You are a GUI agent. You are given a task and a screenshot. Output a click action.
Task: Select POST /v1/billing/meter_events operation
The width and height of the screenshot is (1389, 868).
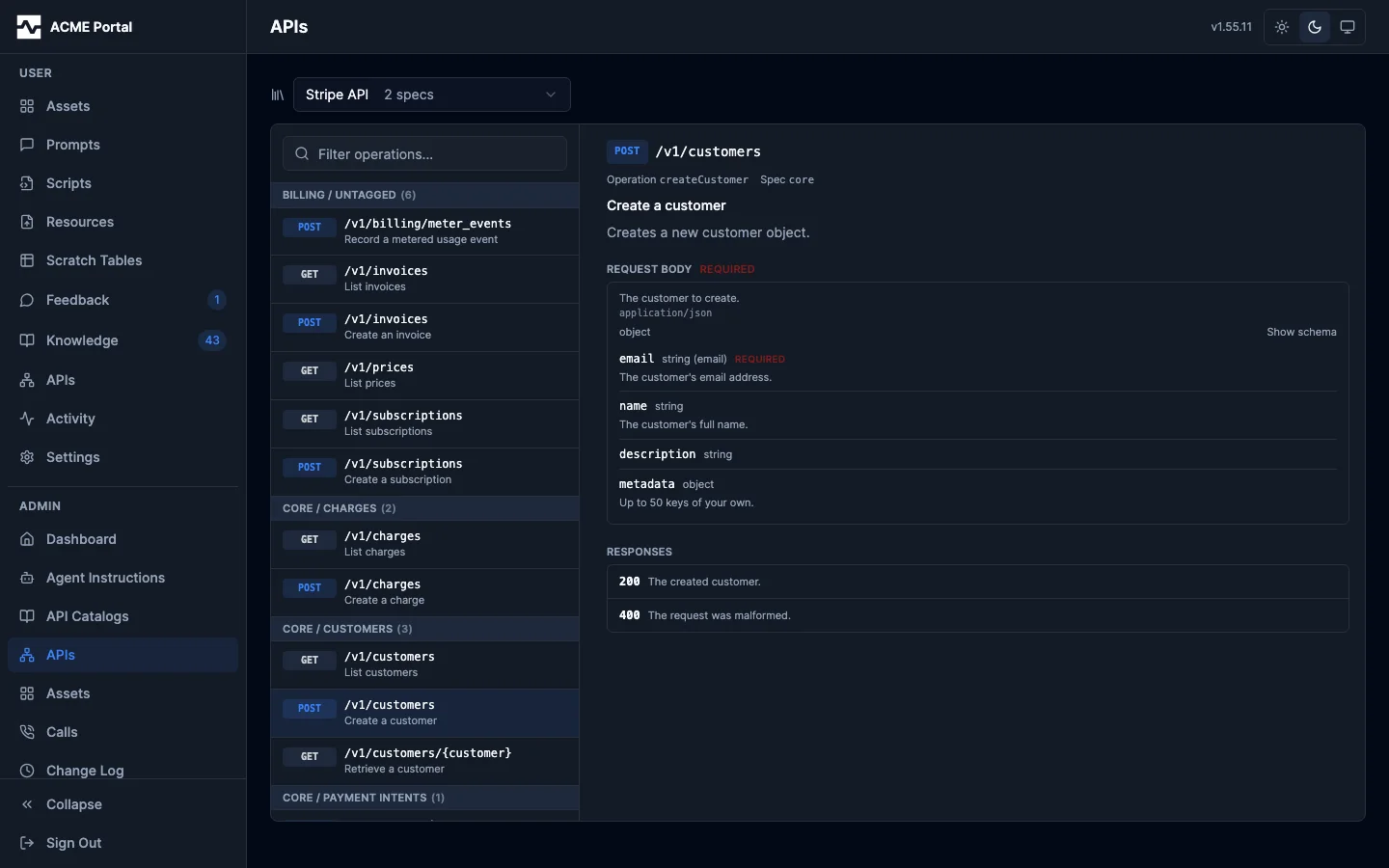point(425,231)
